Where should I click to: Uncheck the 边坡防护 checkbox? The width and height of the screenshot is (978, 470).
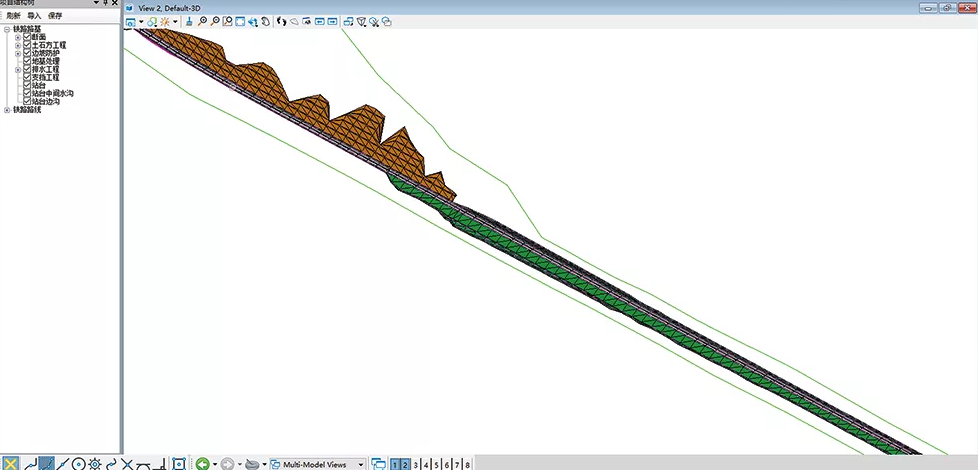click(x=27, y=54)
